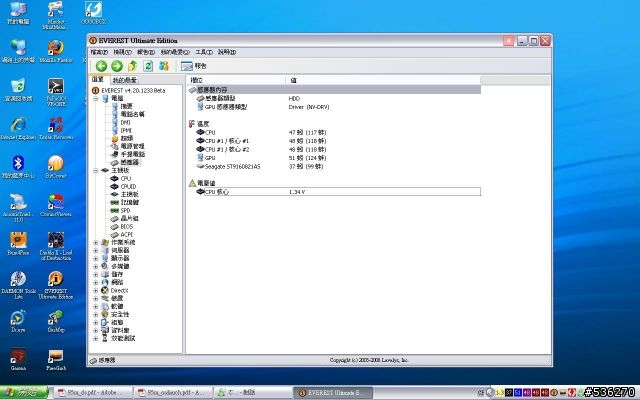
Task: Click the 效能測試 Benchmark hourglass icon
Action: (105, 338)
